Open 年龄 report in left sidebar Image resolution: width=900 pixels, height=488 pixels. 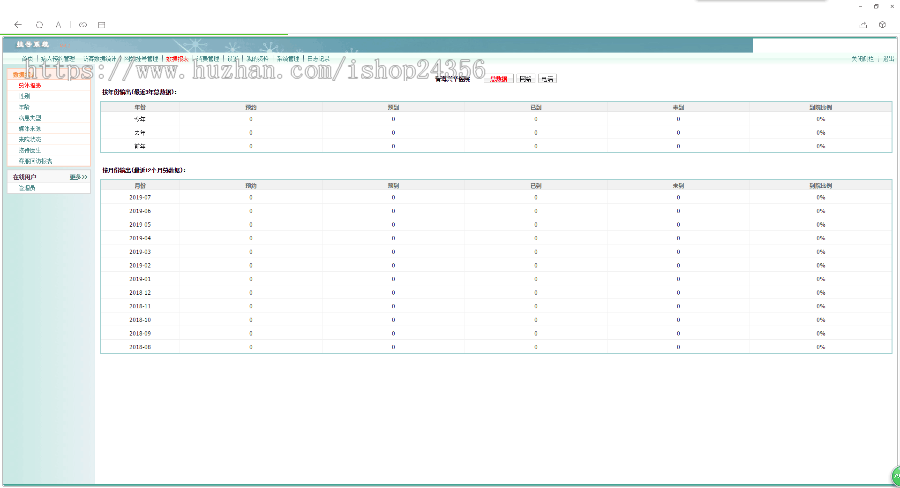coord(24,107)
